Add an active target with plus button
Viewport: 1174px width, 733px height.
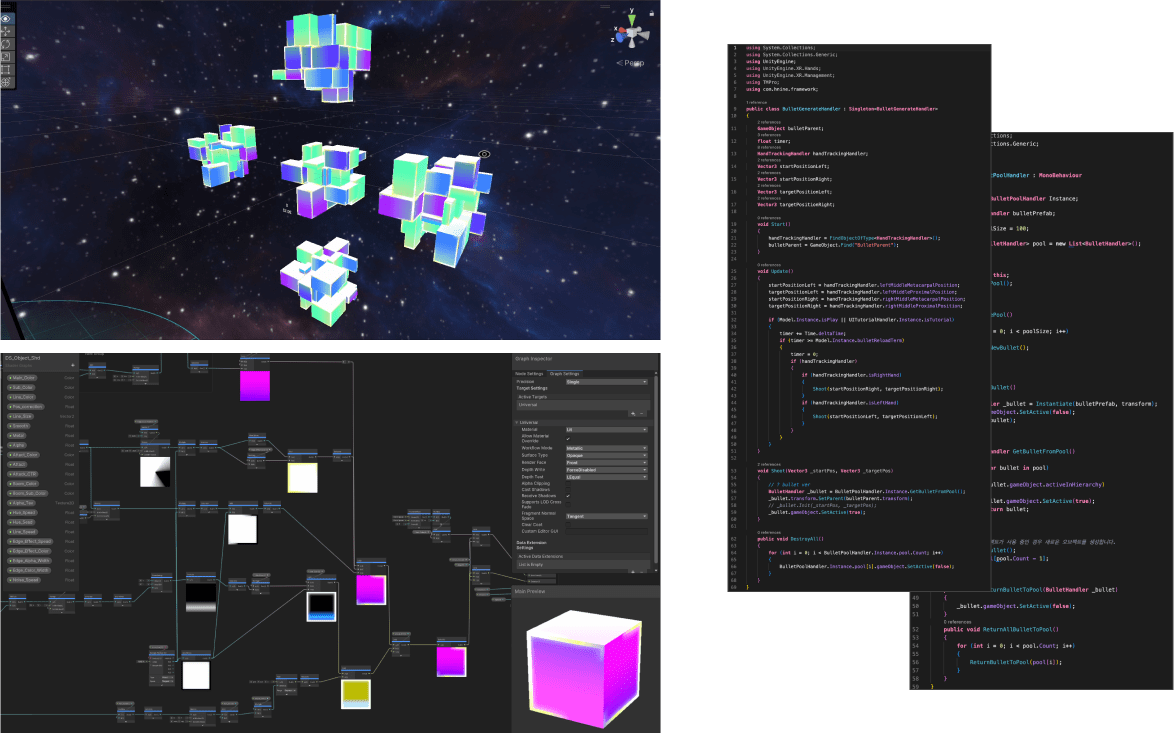point(631,412)
